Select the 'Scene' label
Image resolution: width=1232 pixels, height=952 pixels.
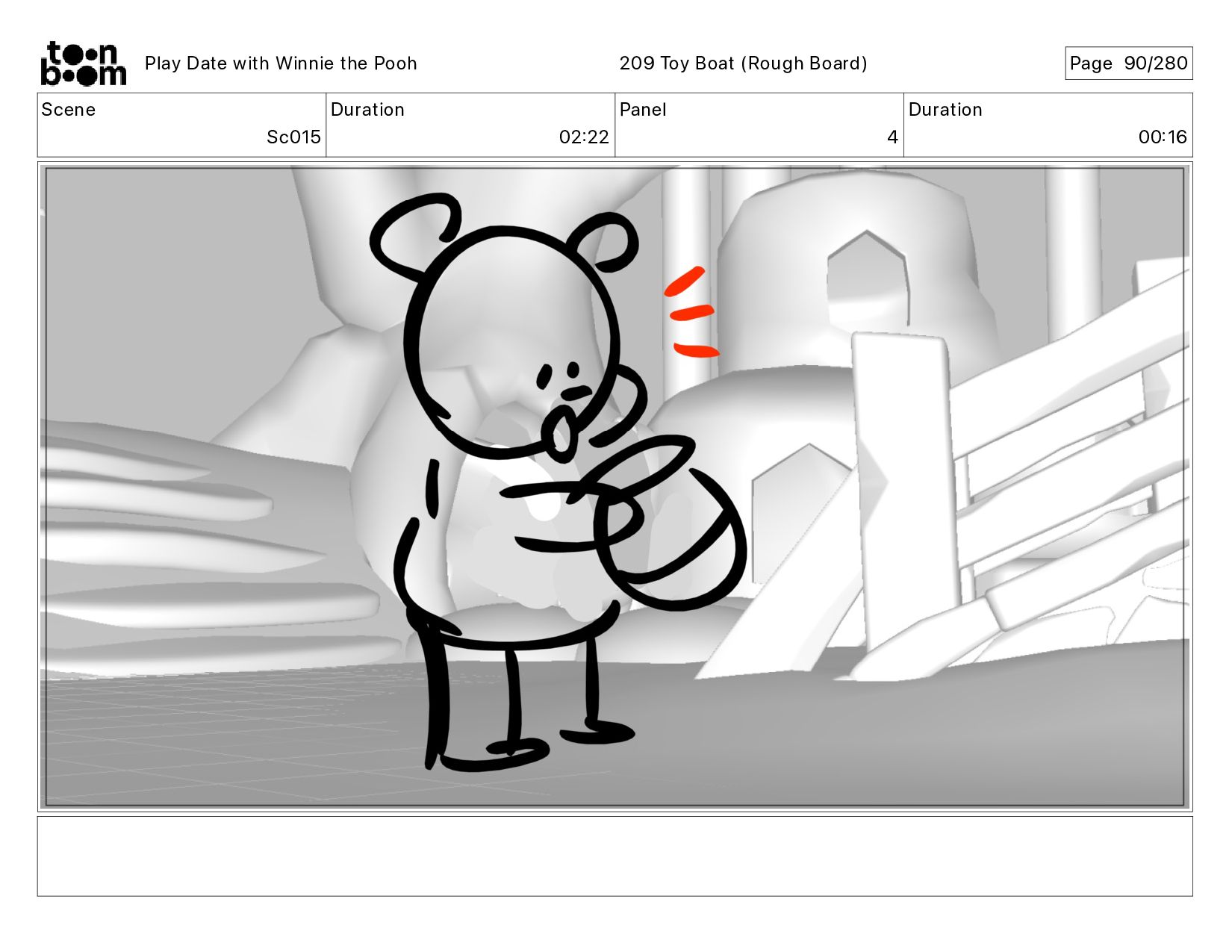tap(69, 110)
